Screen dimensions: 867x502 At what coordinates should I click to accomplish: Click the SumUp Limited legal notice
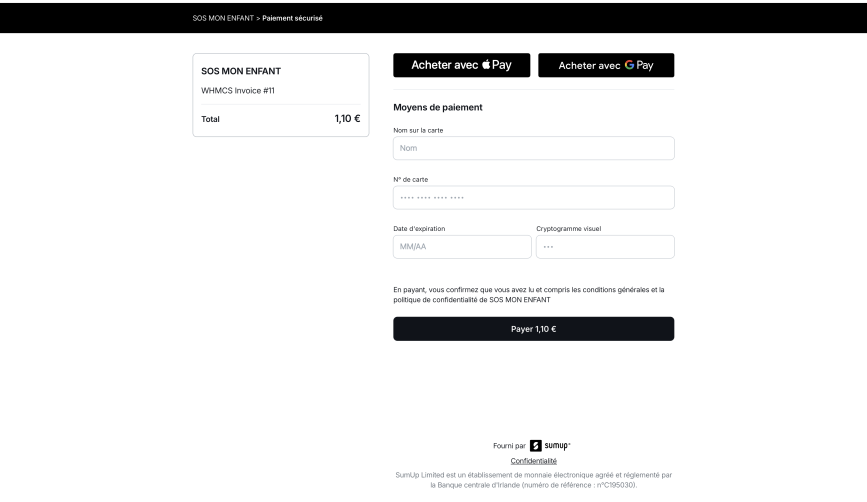[x=533, y=479]
